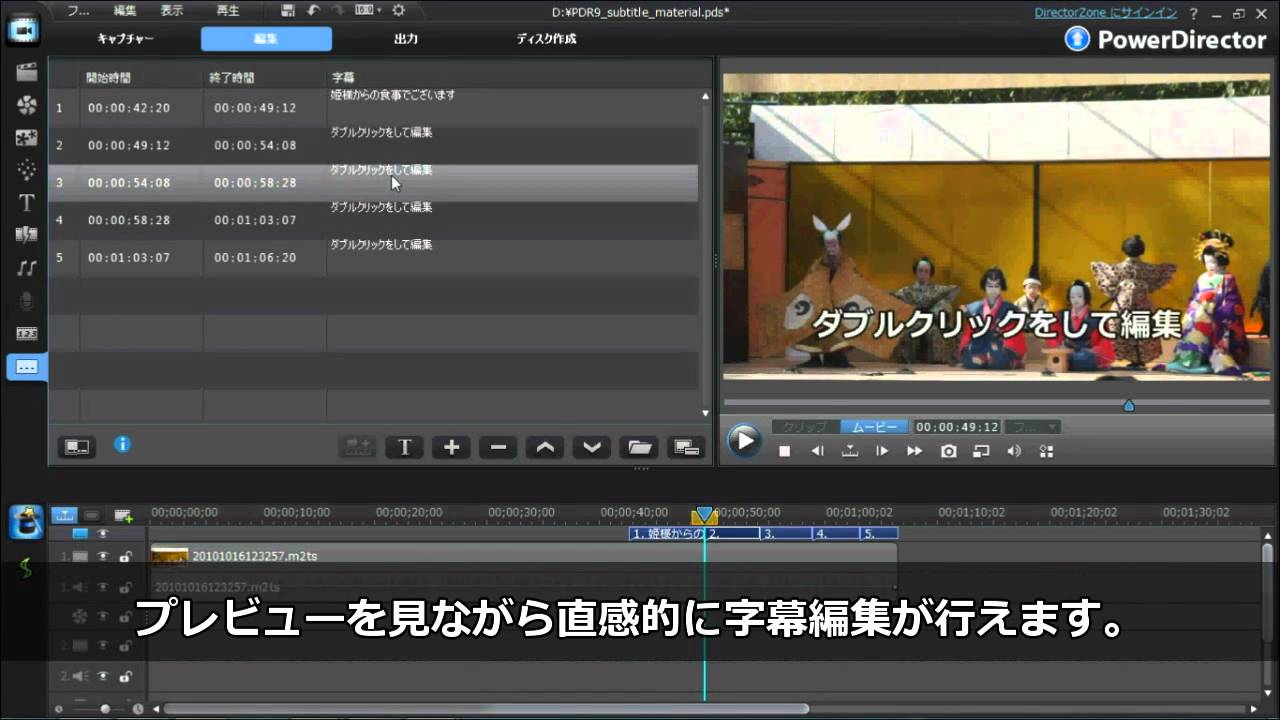This screenshot has width=1280, height=720.
Task: Switch to the 出力 tab
Action: tap(406, 39)
